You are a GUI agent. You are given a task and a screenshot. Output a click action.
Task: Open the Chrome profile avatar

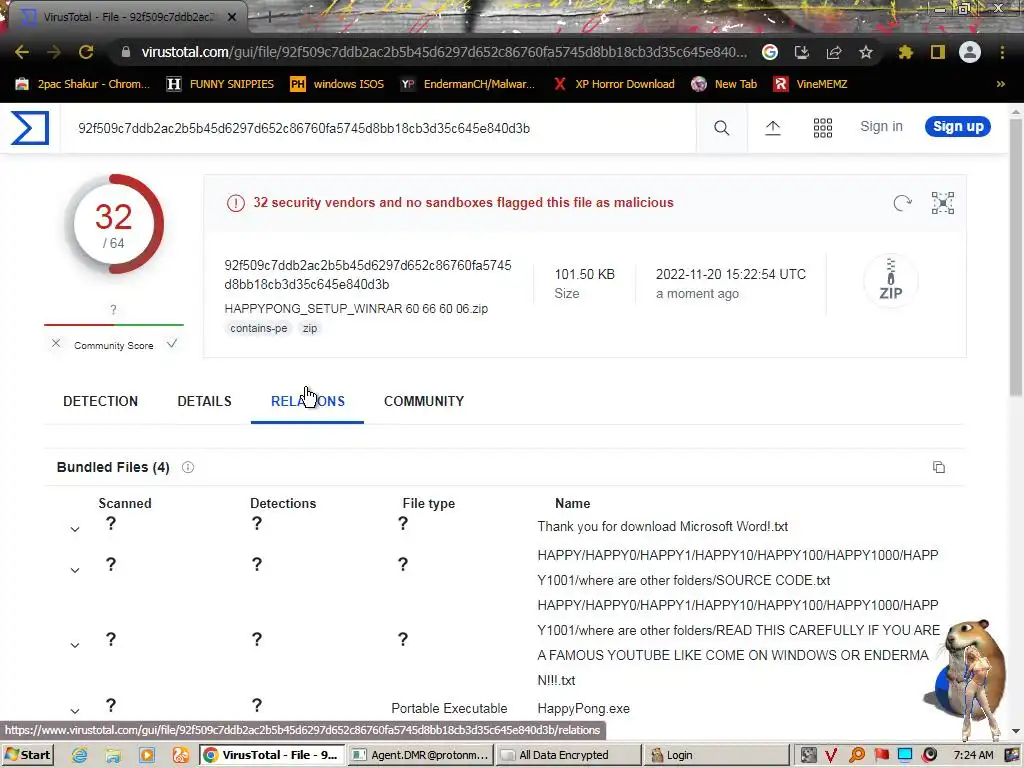970,52
